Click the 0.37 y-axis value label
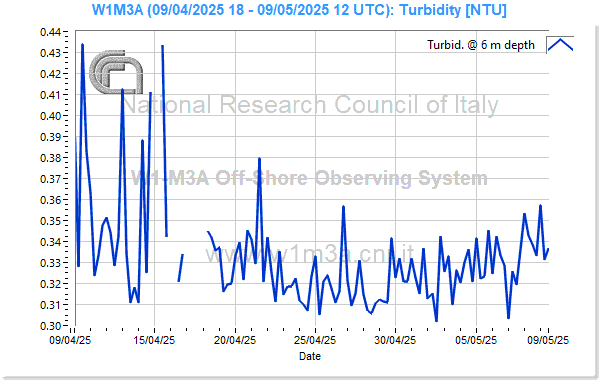600x381 pixels. [x=51, y=179]
